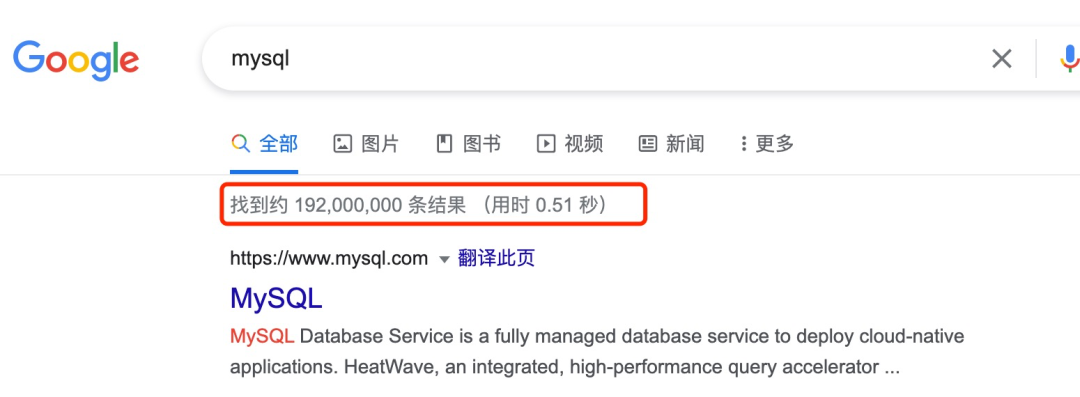
Task: Click the book icon beside 图书
Action: click(444, 143)
